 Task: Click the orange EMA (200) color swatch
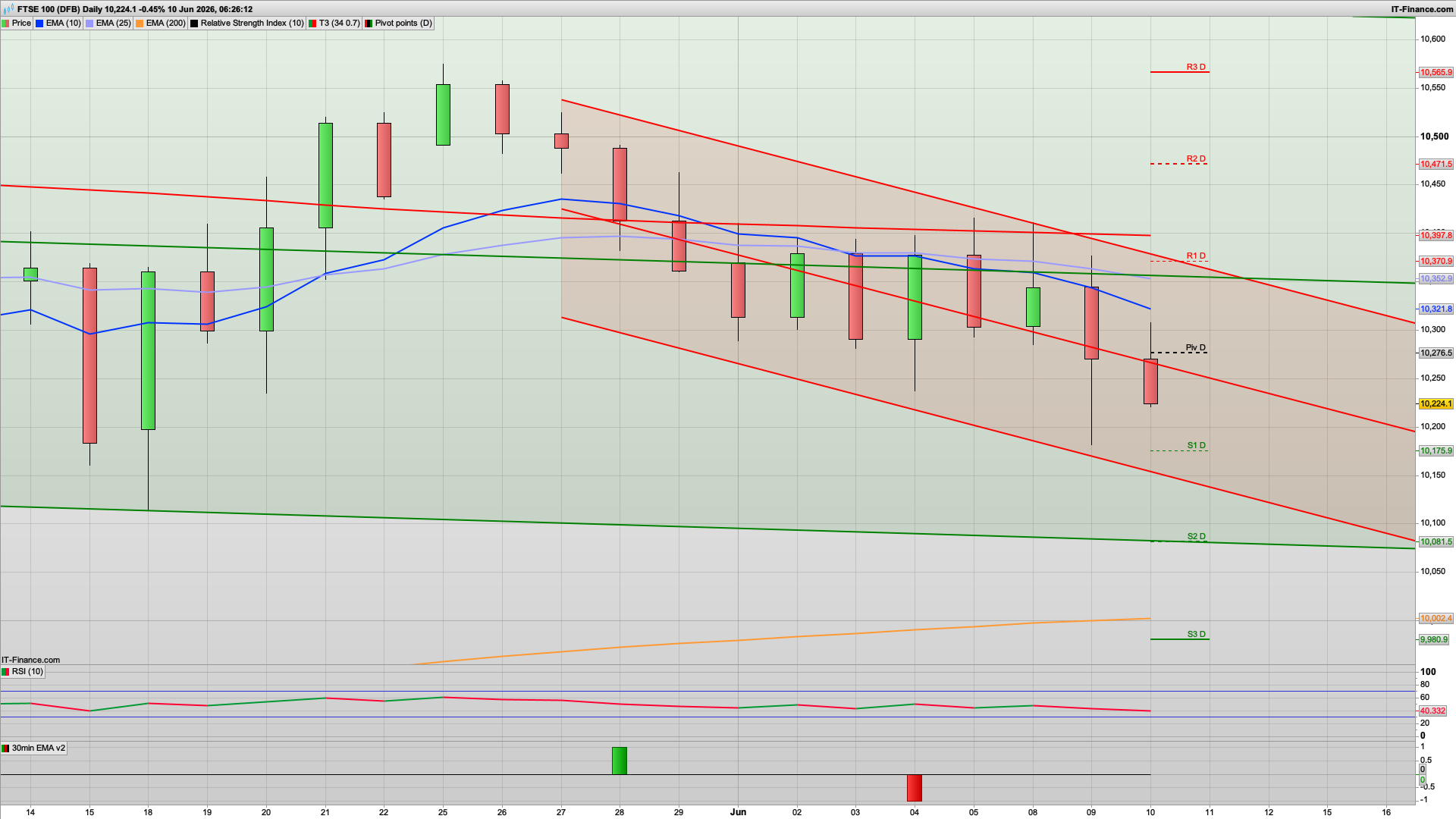click(140, 24)
